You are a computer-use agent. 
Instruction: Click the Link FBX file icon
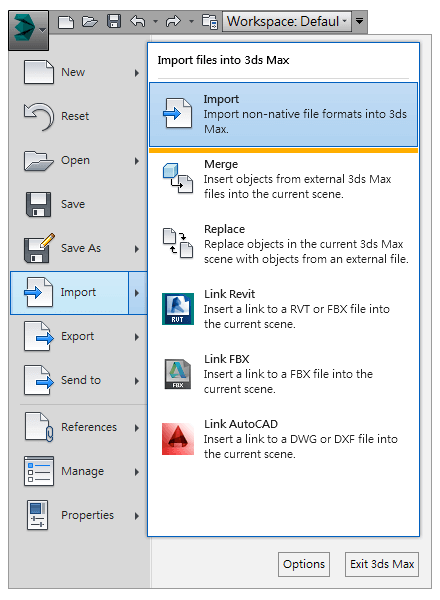tap(178, 374)
